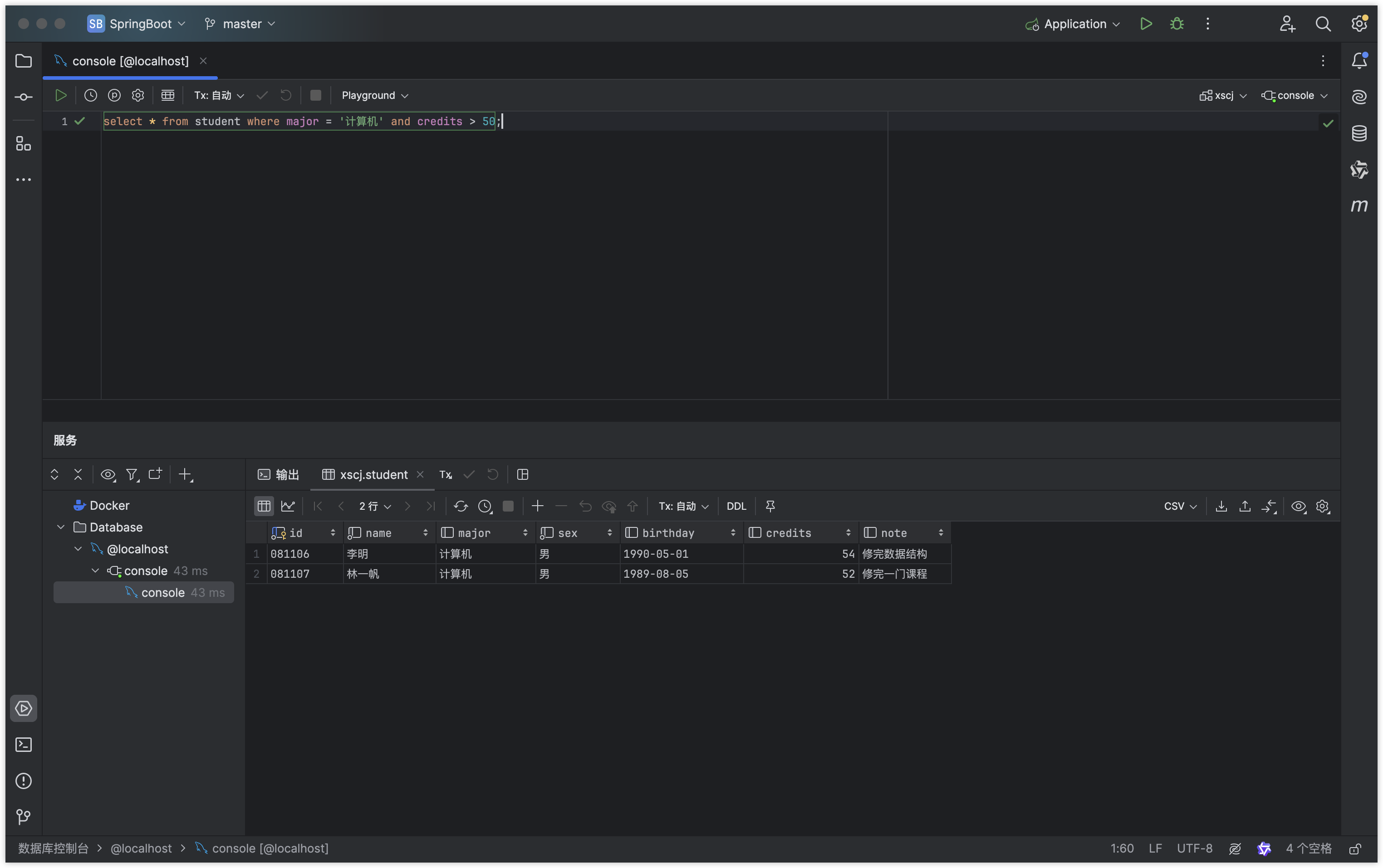Viewport: 1383px width, 868px height.
Task: Open Terminal tool window in left sidebar
Action: click(24, 745)
